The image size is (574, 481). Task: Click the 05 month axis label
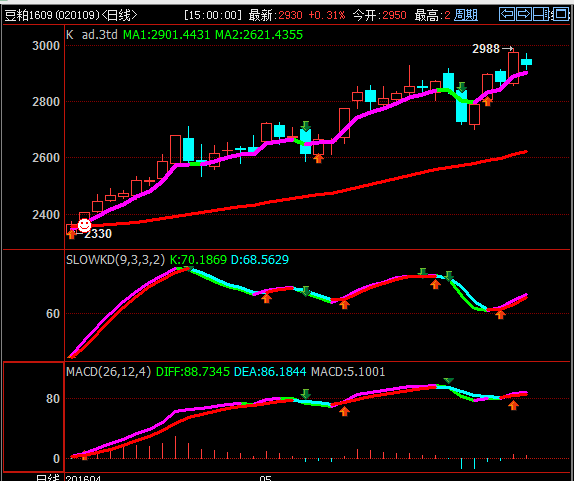265,478
